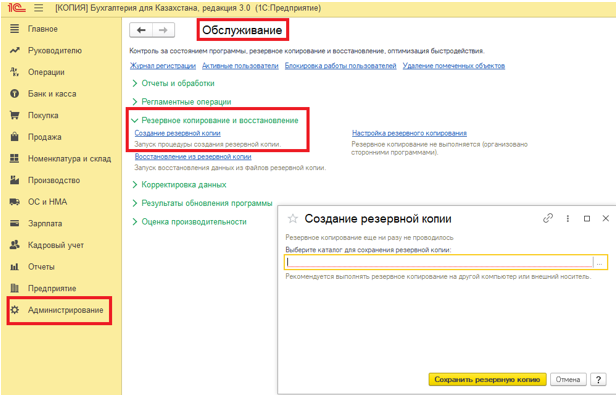Go back with the left arrow button
This screenshot has height=396, width=616.
(141, 30)
